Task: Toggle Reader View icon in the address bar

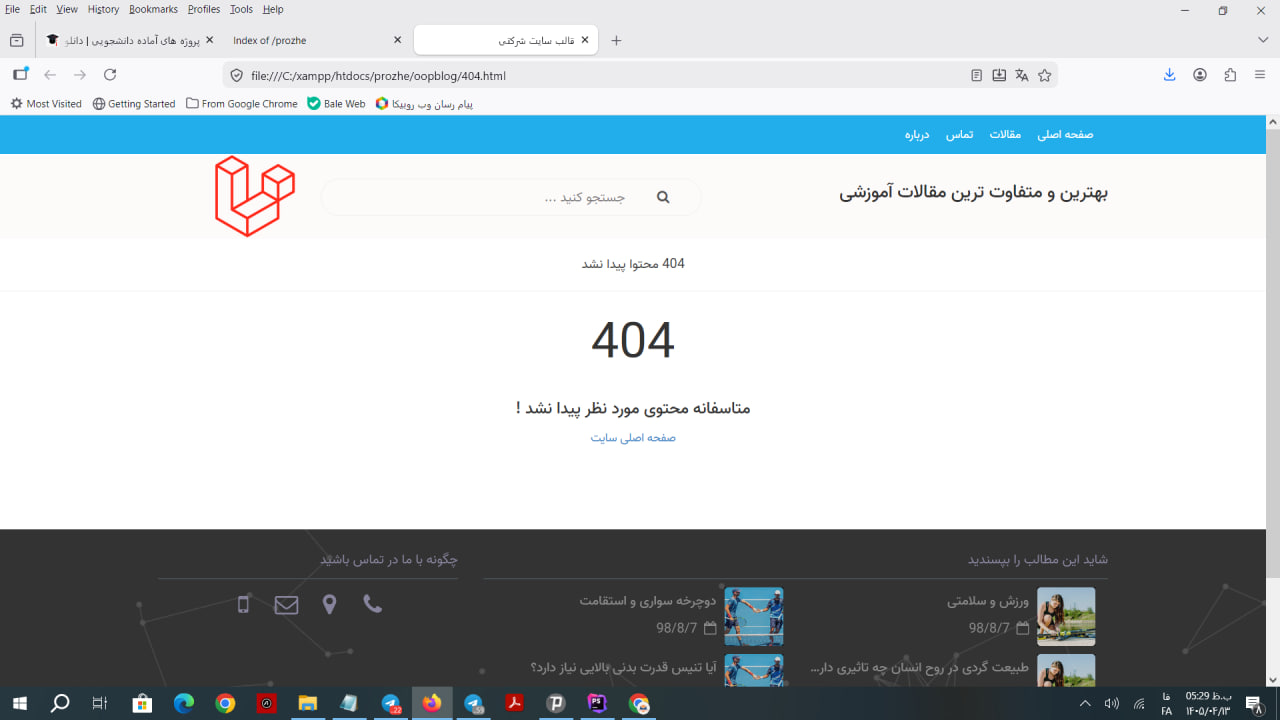Action: [x=977, y=75]
